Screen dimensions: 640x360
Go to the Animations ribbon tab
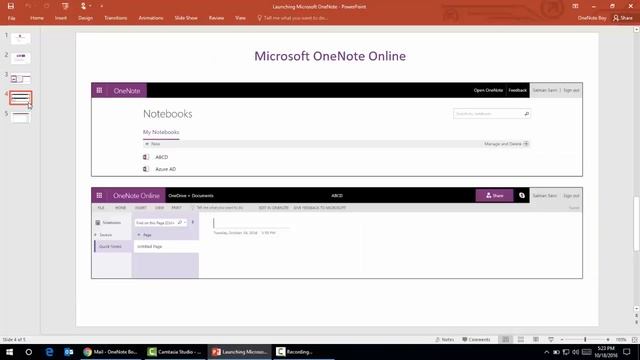click(151, 18)
